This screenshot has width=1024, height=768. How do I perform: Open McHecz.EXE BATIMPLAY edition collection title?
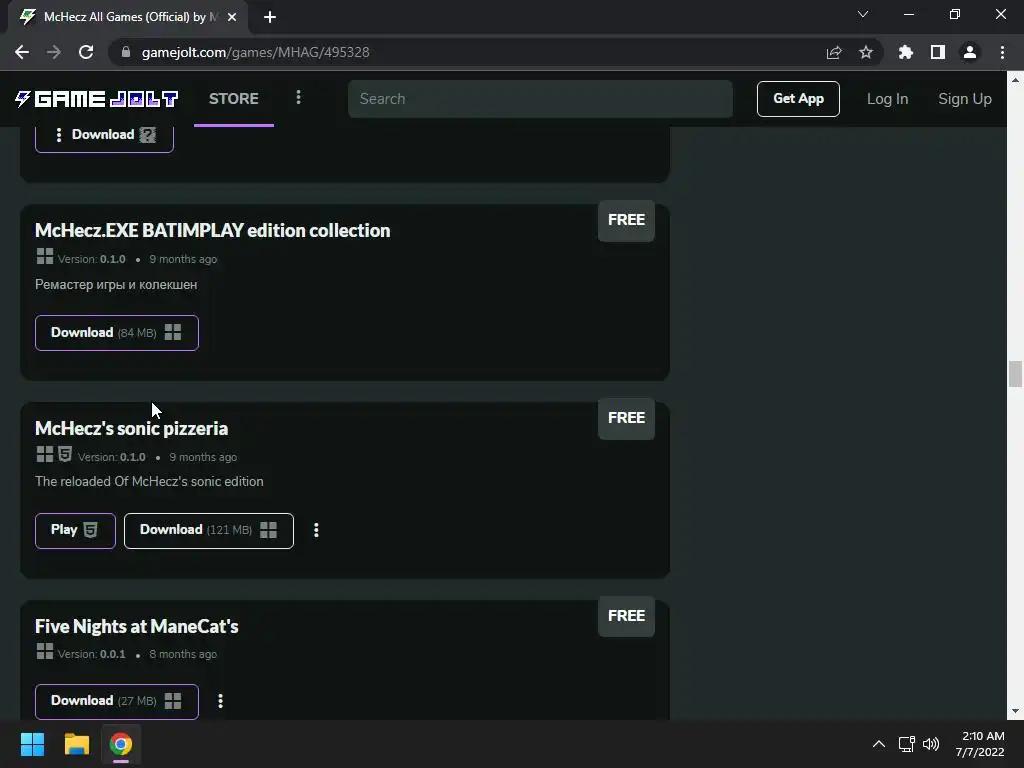coord(212,231)
